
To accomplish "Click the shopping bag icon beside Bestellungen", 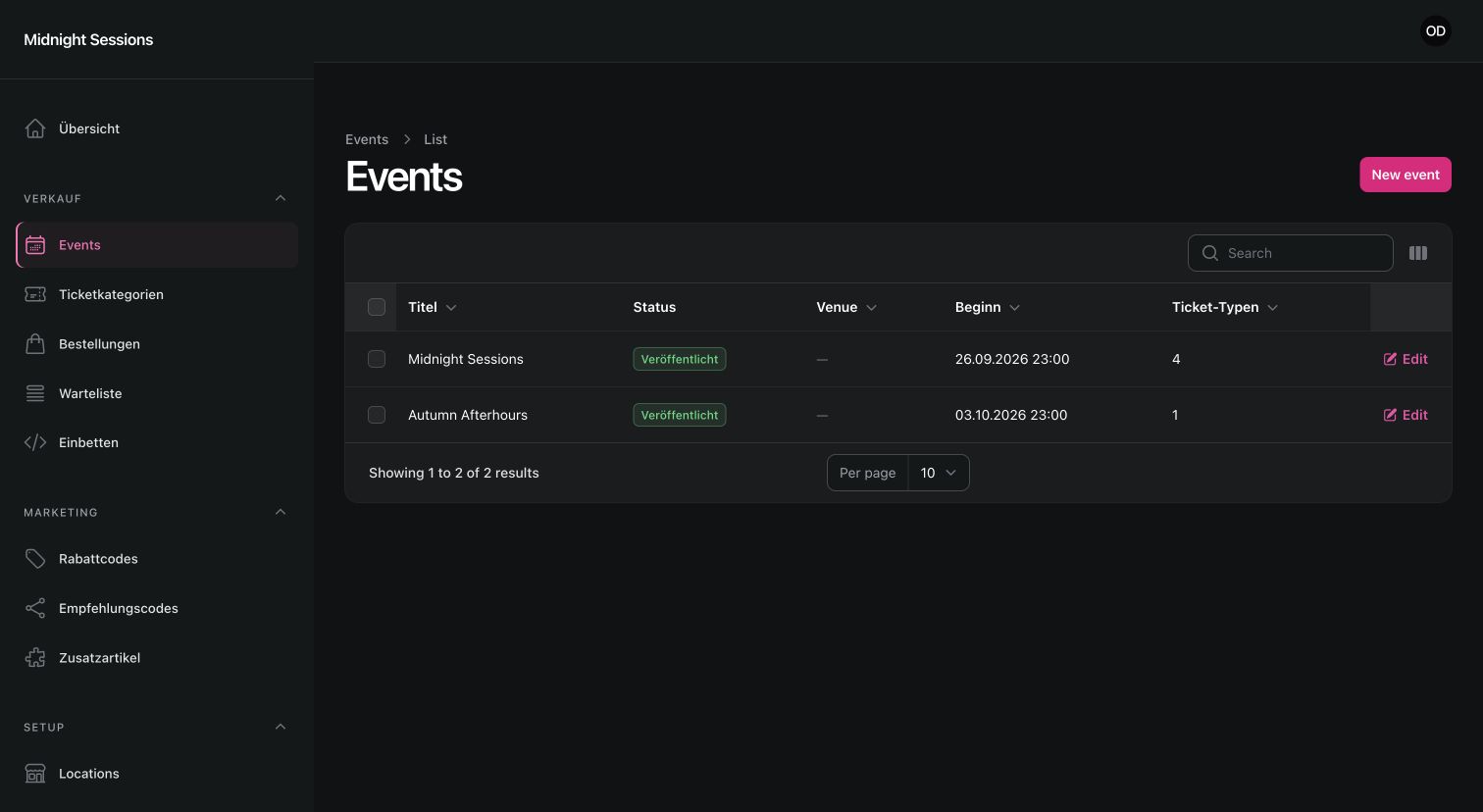I will click(35, 344).
